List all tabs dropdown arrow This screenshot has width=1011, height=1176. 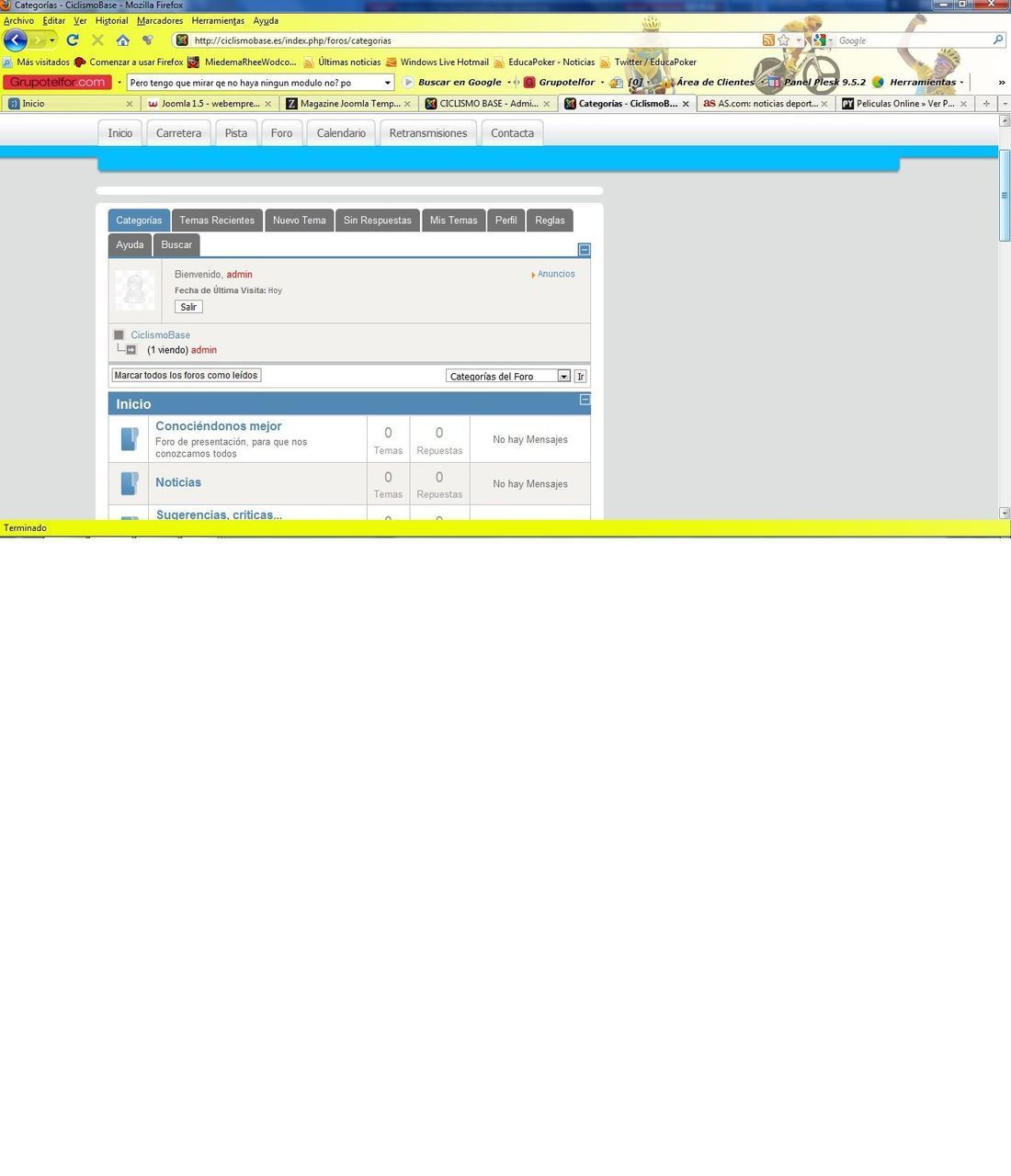[x=1004, y=104]
